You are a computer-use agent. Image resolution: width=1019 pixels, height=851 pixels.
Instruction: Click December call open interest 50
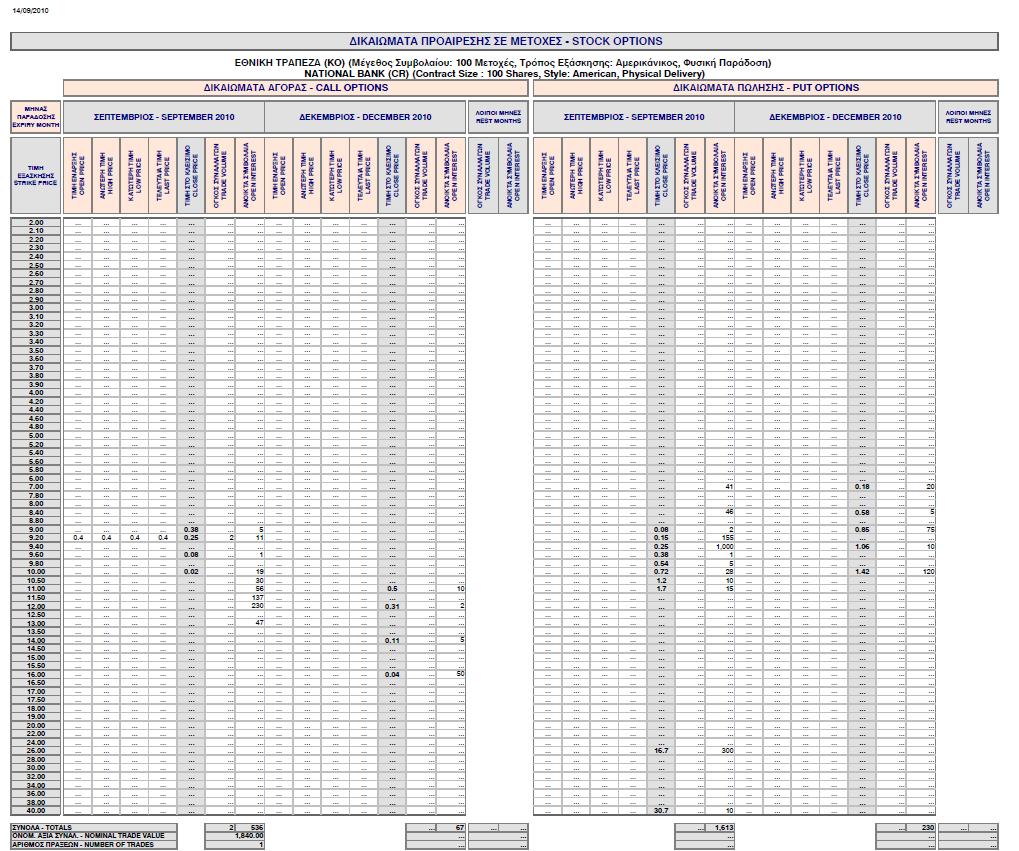pyautogui.click(x=461, y=674)
